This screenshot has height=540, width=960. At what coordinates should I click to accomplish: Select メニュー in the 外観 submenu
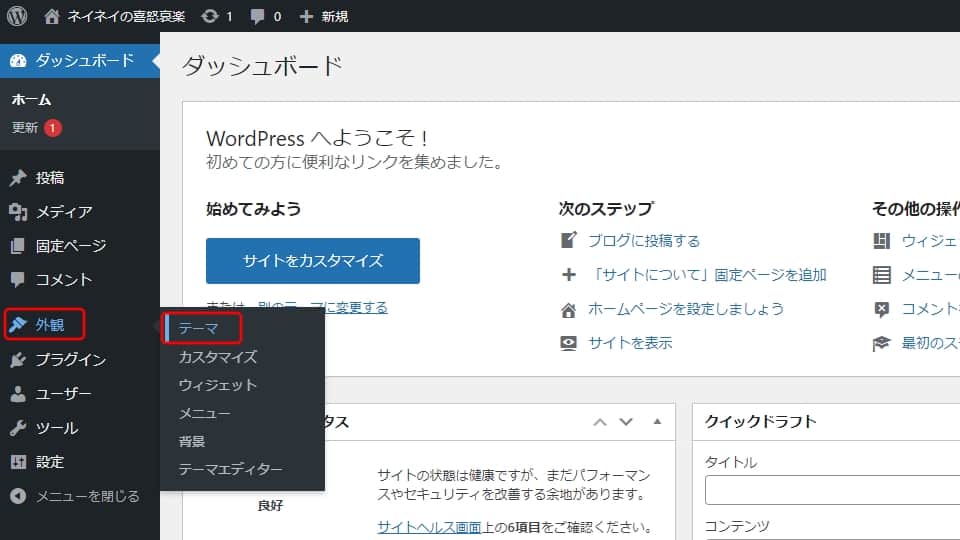point(204,413)
